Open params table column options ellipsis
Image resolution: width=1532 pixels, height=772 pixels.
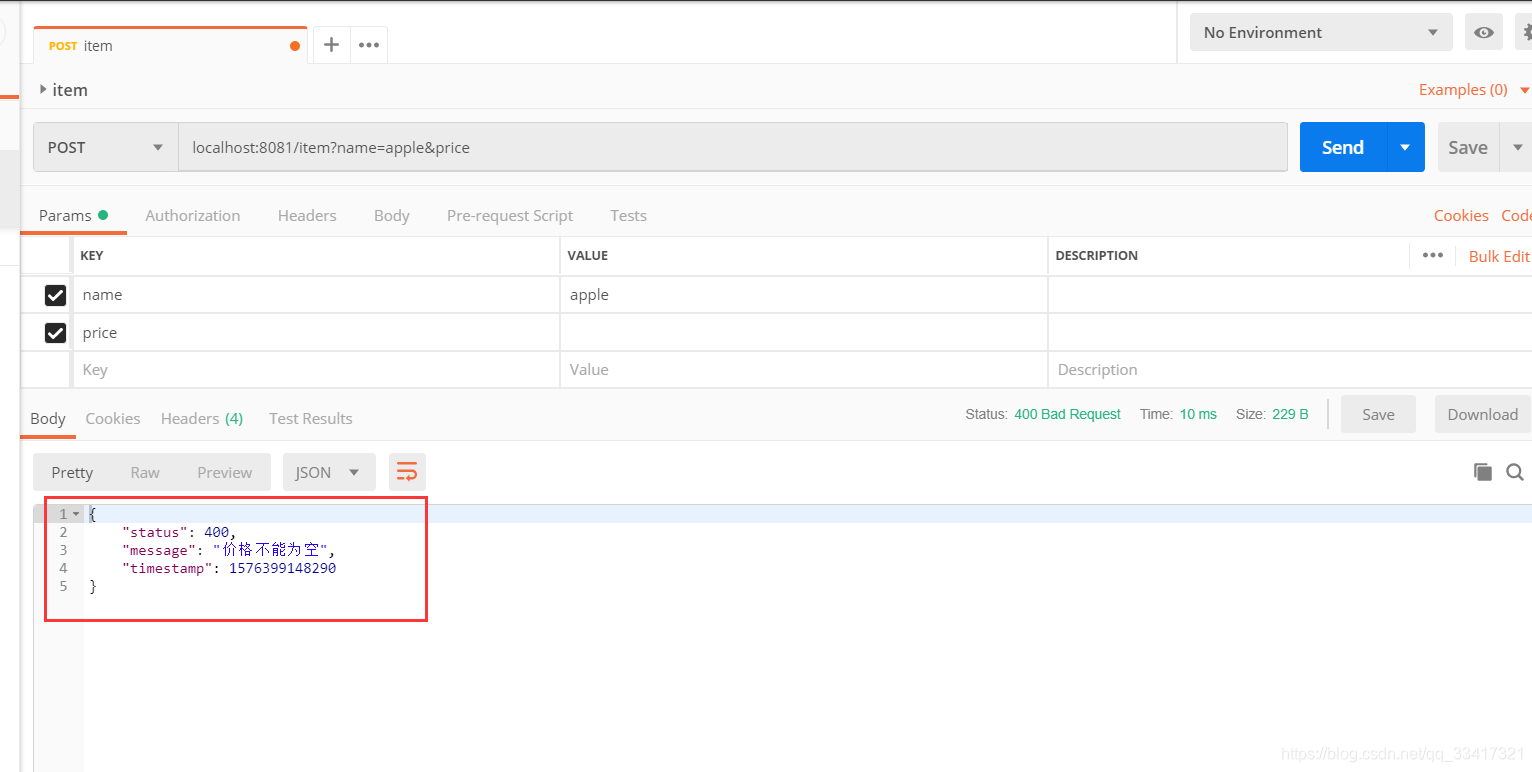(x=1433, y=255)
